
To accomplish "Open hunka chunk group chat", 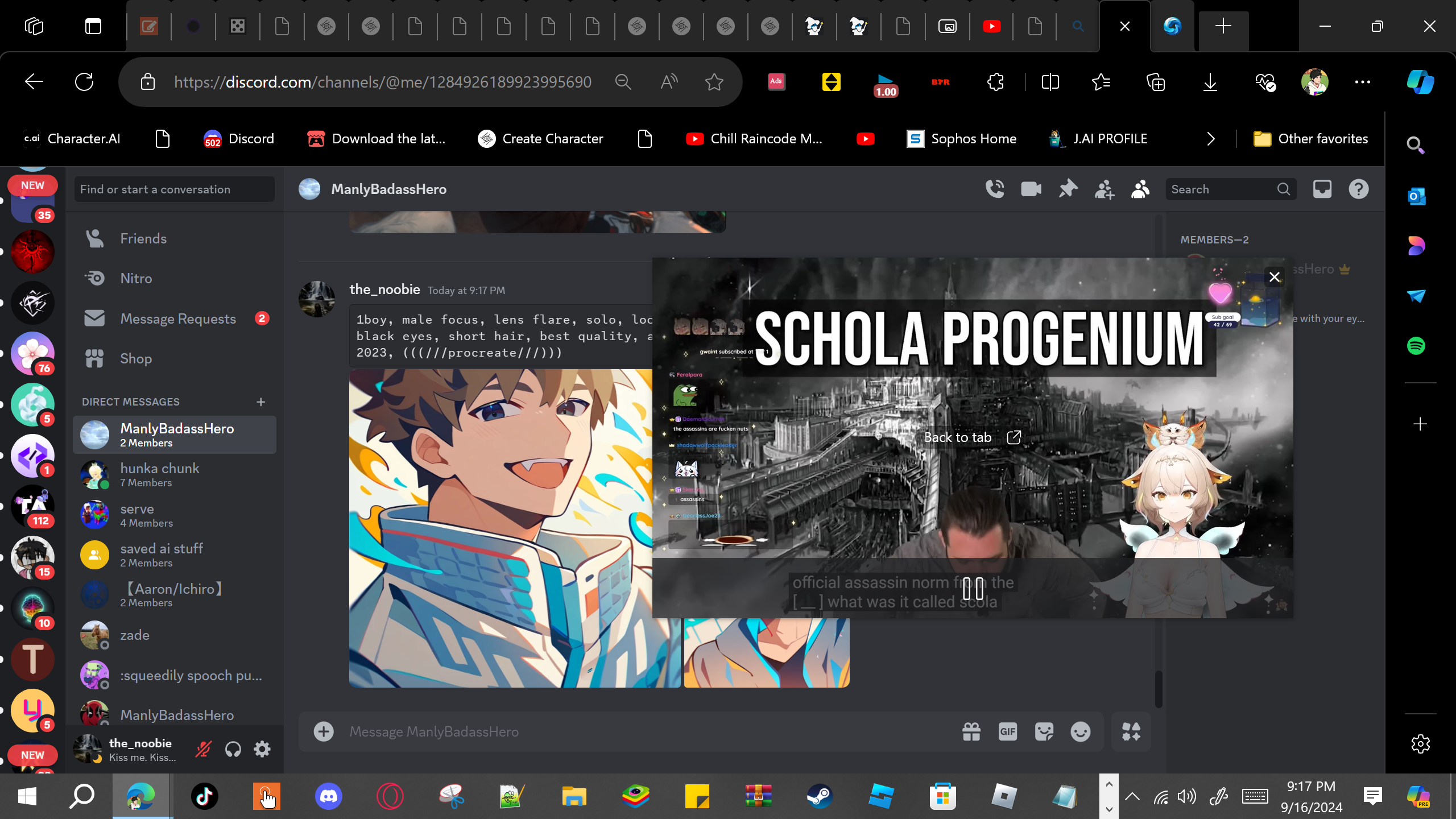I will tap(175, 475).
